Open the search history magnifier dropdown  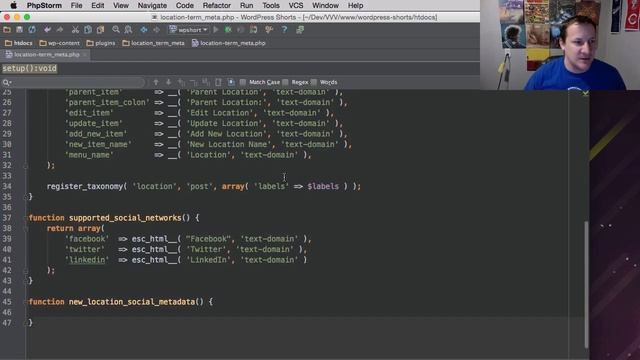(x=7, y=82)
